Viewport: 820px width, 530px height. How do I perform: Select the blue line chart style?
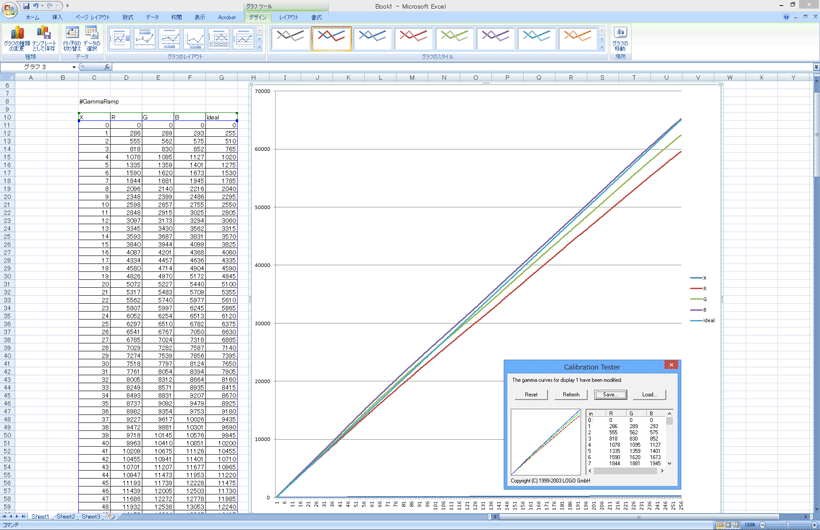tap(372, 38)
